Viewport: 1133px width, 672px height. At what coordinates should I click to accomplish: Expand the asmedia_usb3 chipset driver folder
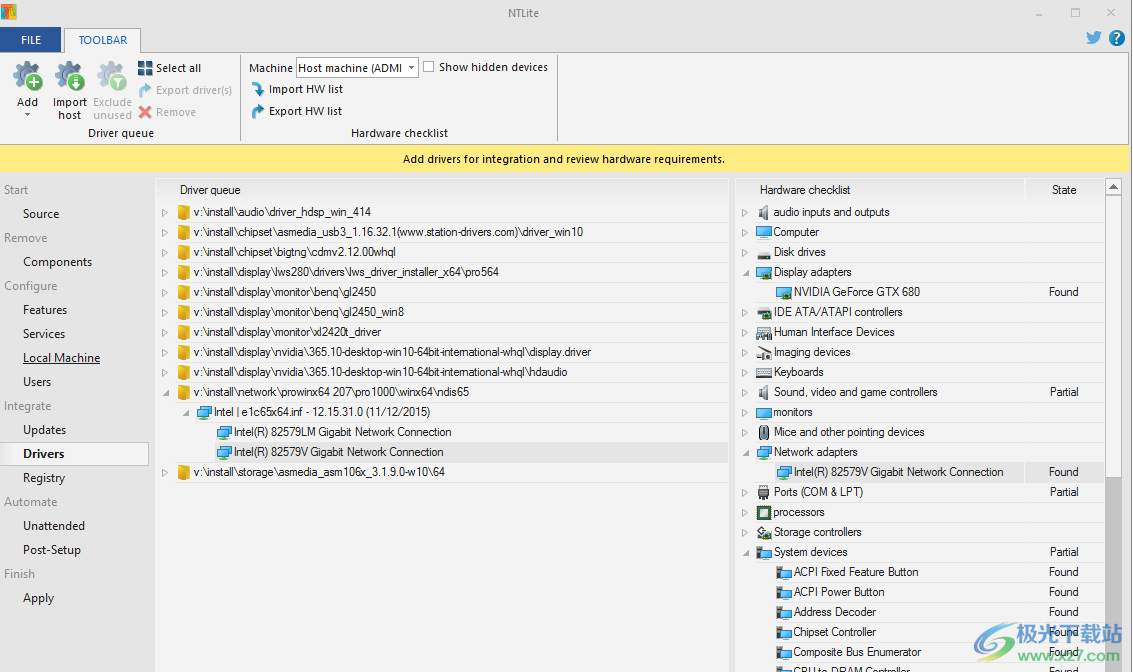[165, 233]
